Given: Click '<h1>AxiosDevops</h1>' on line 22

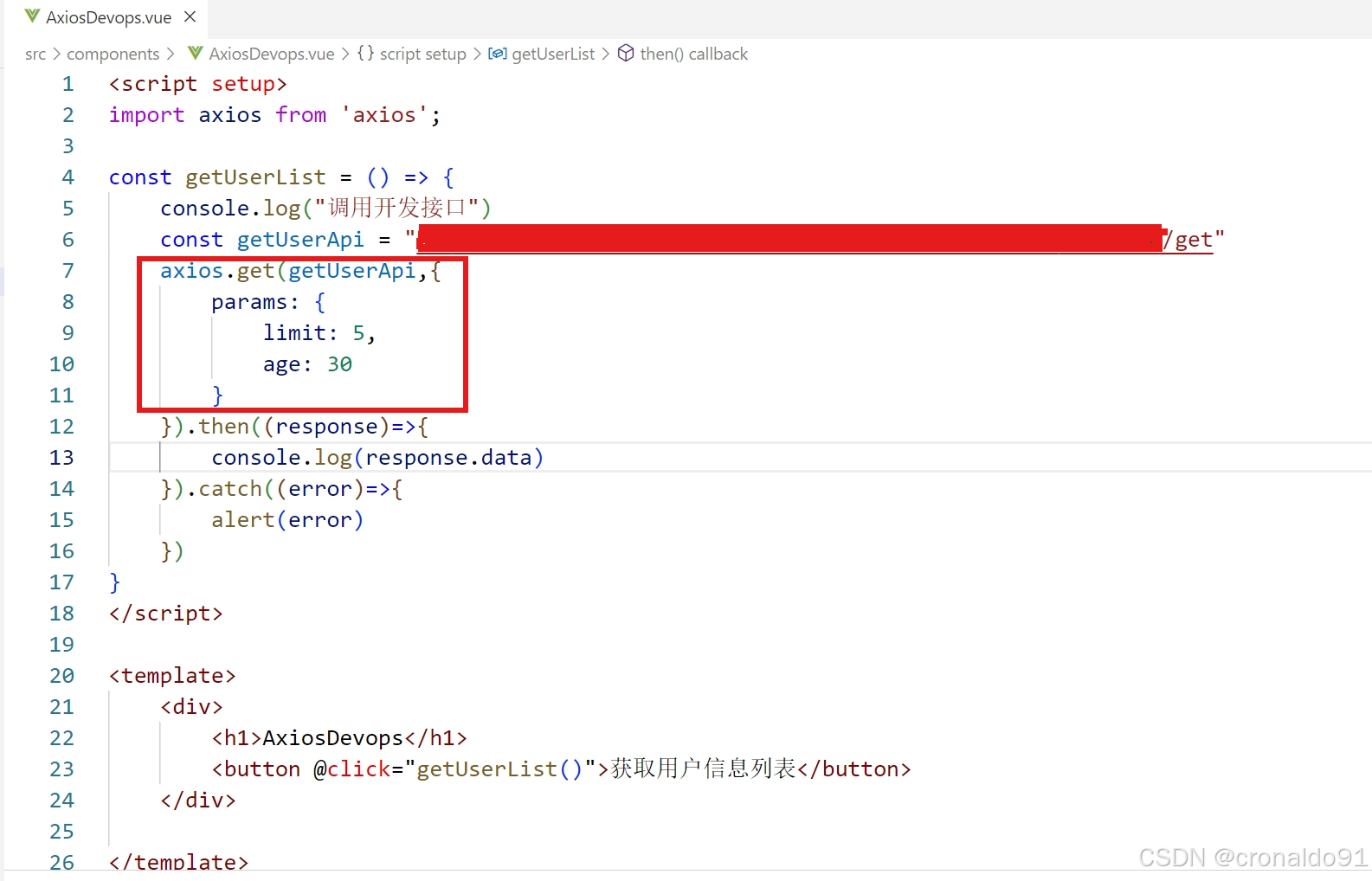Looking at the screenshot, I should [339, 738].
